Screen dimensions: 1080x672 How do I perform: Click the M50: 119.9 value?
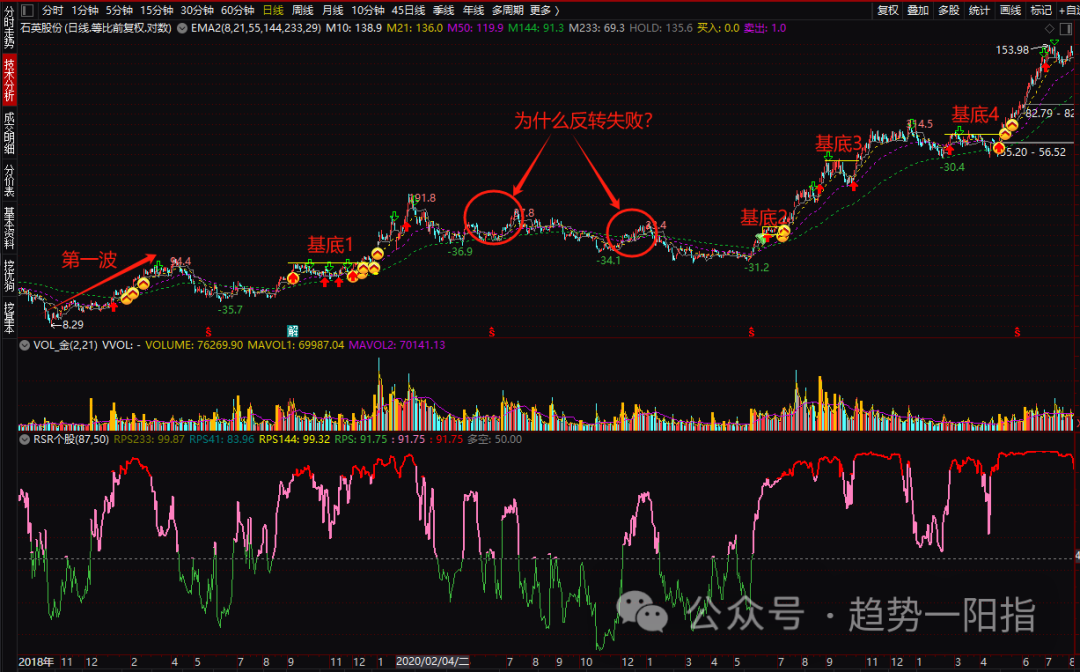475,28
